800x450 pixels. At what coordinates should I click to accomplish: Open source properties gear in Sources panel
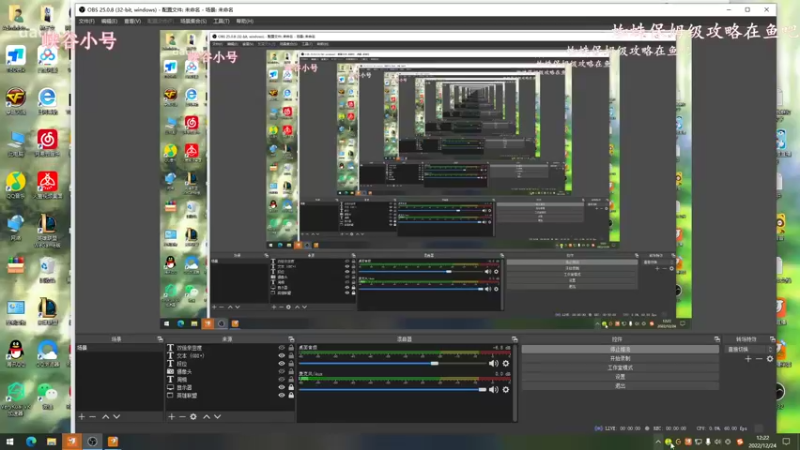[193, 417]
